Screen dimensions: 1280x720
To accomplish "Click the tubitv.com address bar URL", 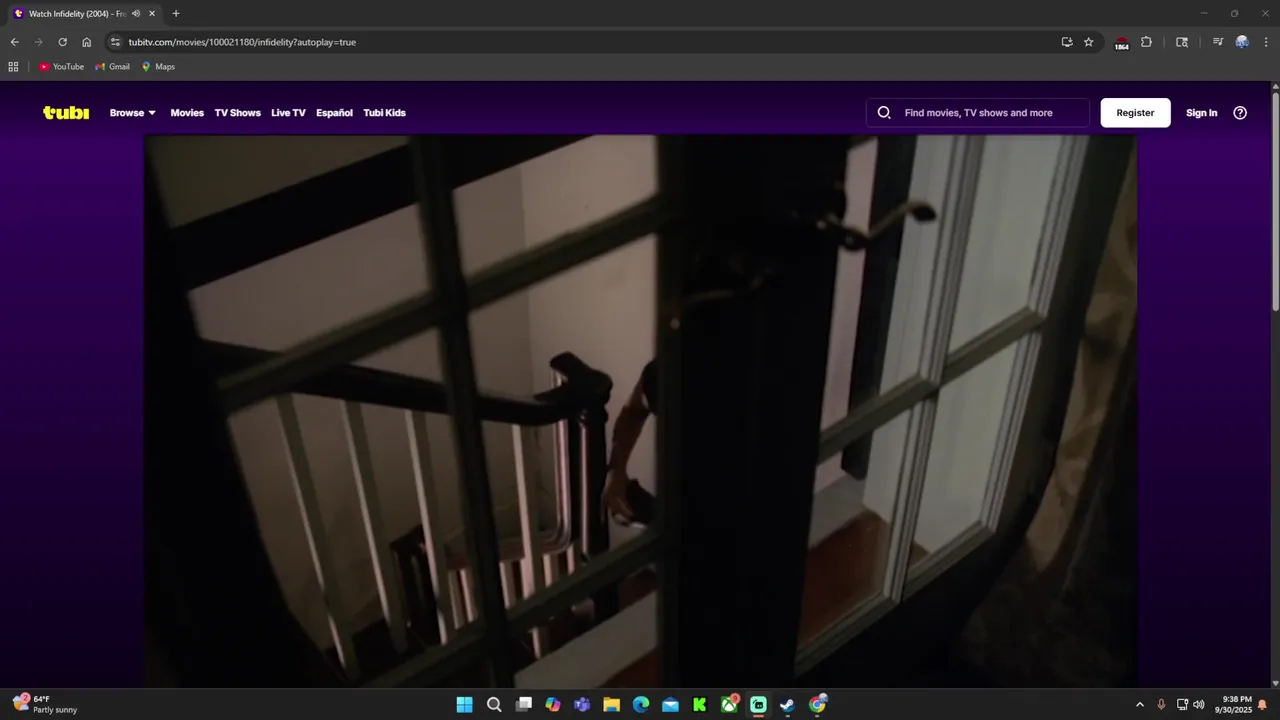I will [x=242, y=42].
